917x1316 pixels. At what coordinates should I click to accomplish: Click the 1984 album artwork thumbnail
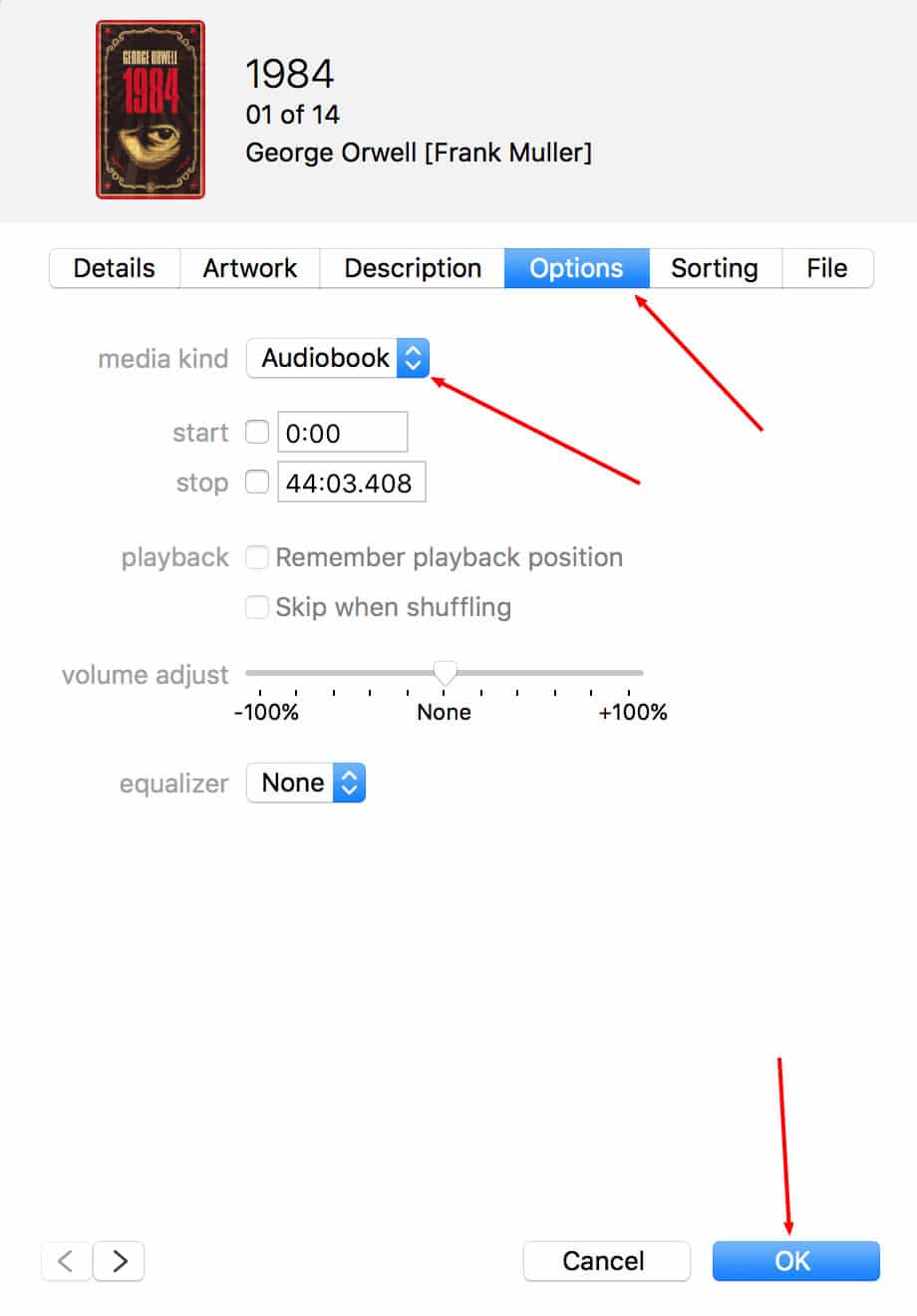coord(151,110)
